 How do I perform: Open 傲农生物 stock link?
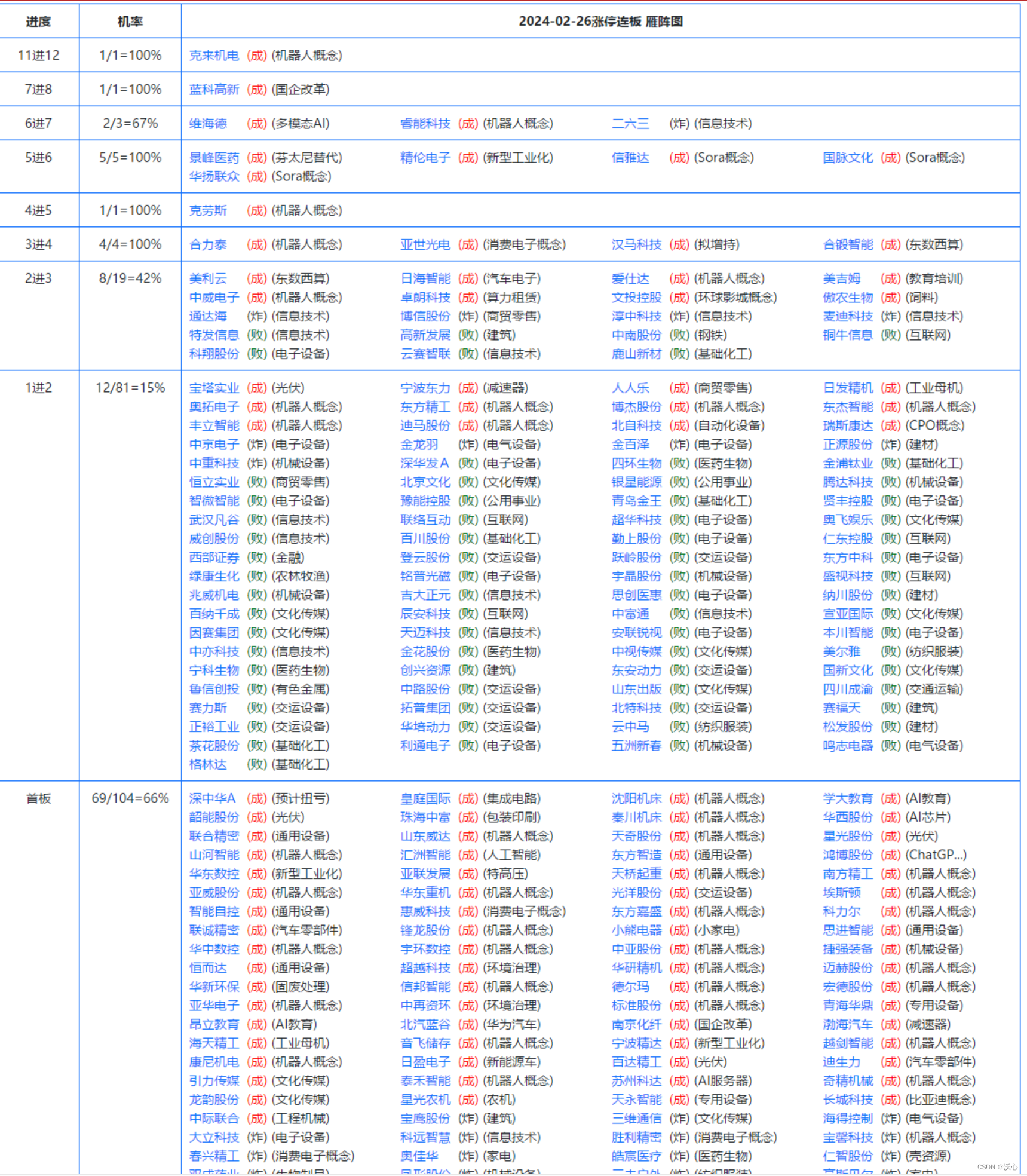[x=848, y=298]
